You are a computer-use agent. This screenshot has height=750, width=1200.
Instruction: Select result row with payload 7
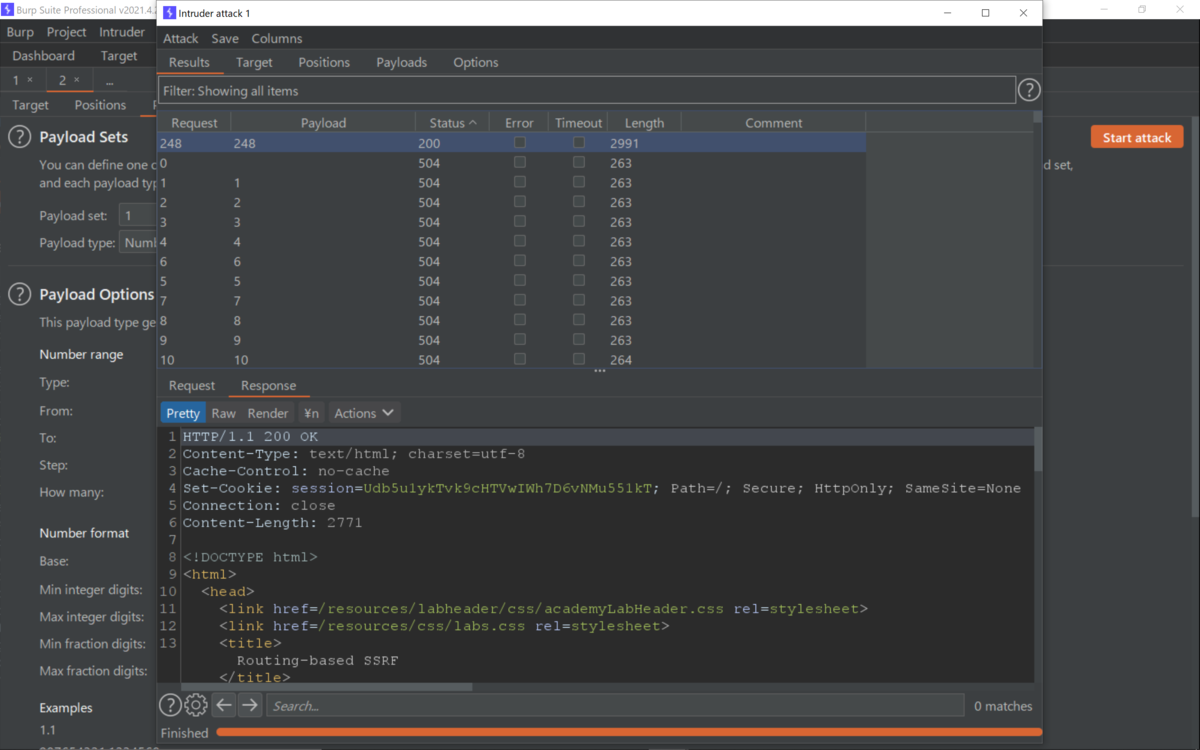[x=512, y=301]
